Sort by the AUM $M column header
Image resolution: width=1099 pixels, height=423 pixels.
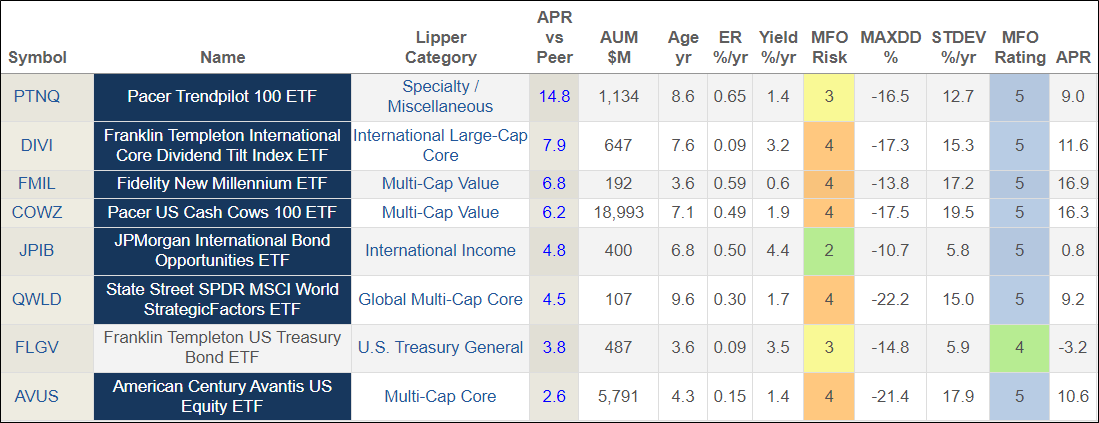[618, 47]
